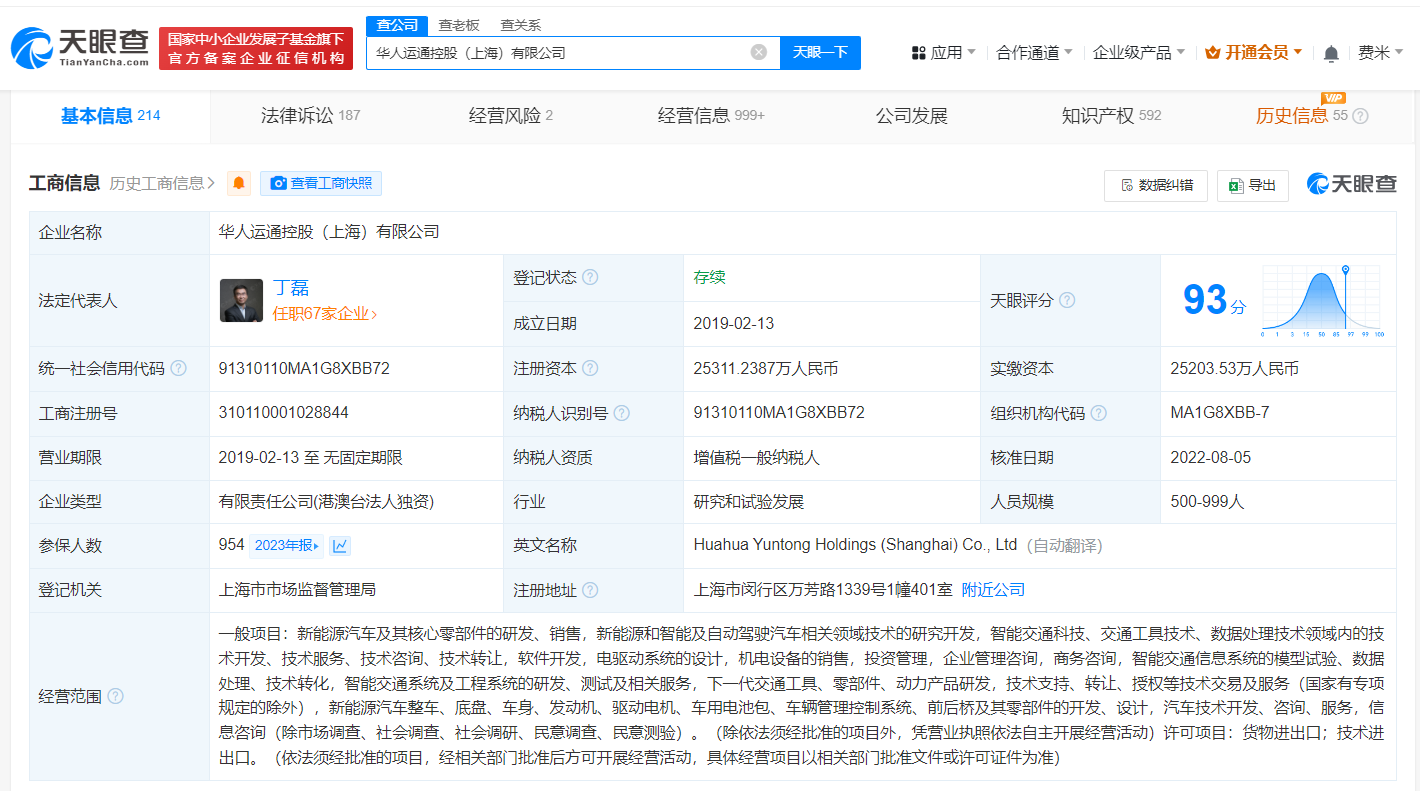1420x791 pixels.
Task: Select the 查老板 search tab
Action: [457, 25]
